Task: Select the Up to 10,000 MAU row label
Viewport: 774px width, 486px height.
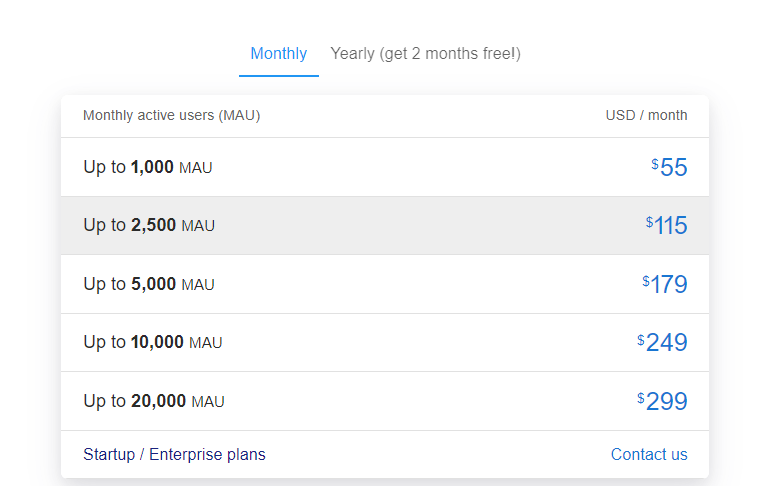Action: click(153, 342)
